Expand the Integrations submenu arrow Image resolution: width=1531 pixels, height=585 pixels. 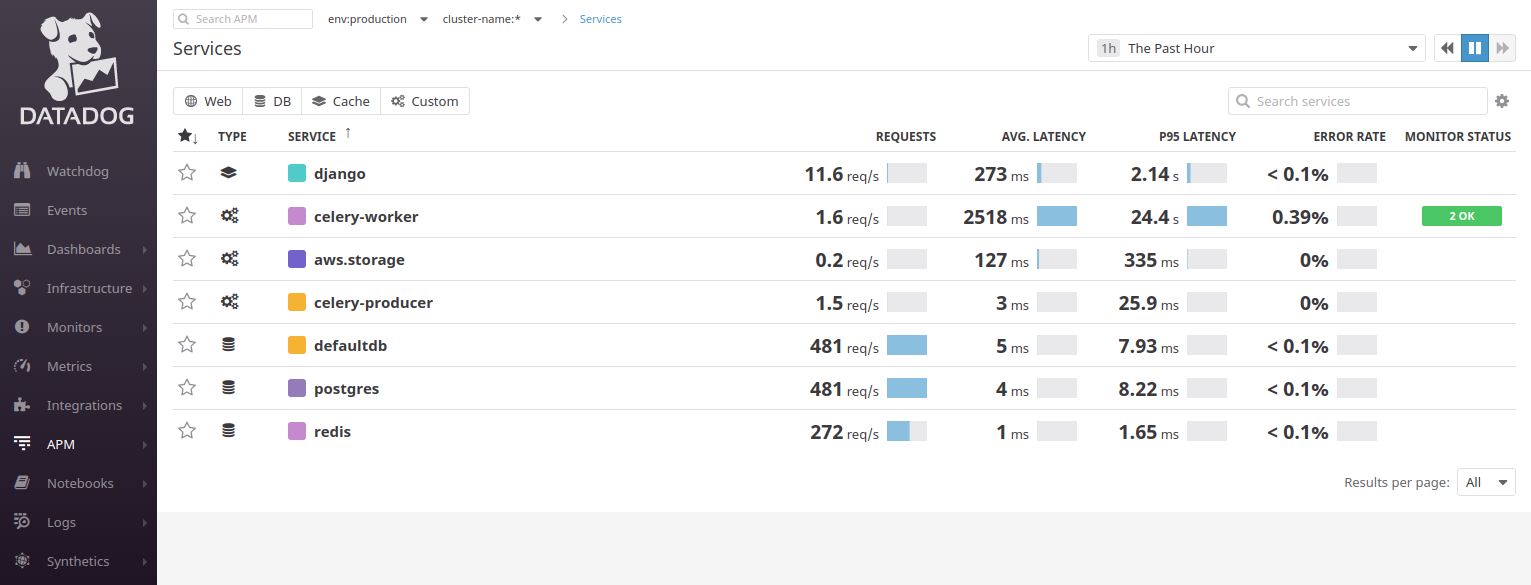(x=145, y=405)
